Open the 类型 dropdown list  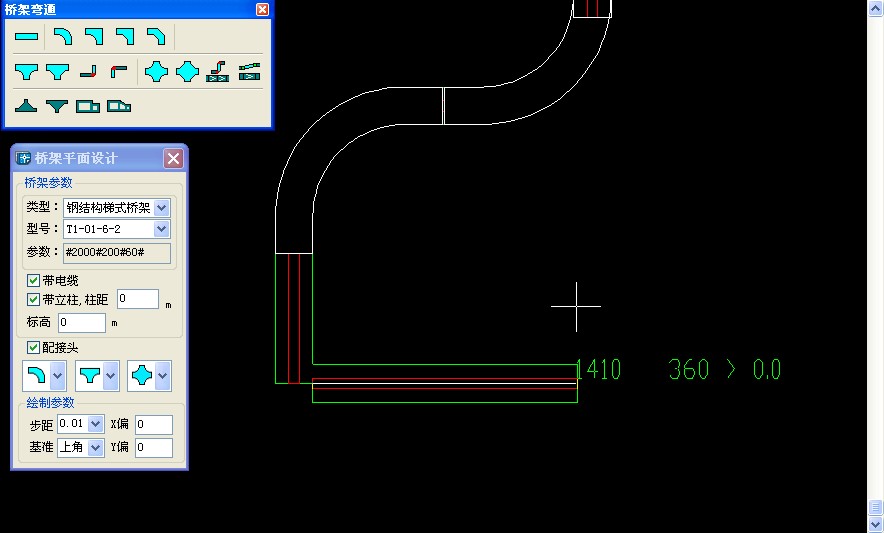[162, 208]
